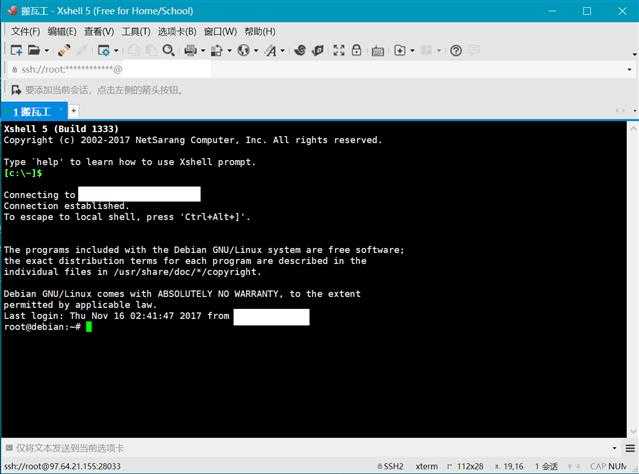639x474 pixels.
Task: Click the Xshell app icon in title bar
Action: tap(12, 11)
